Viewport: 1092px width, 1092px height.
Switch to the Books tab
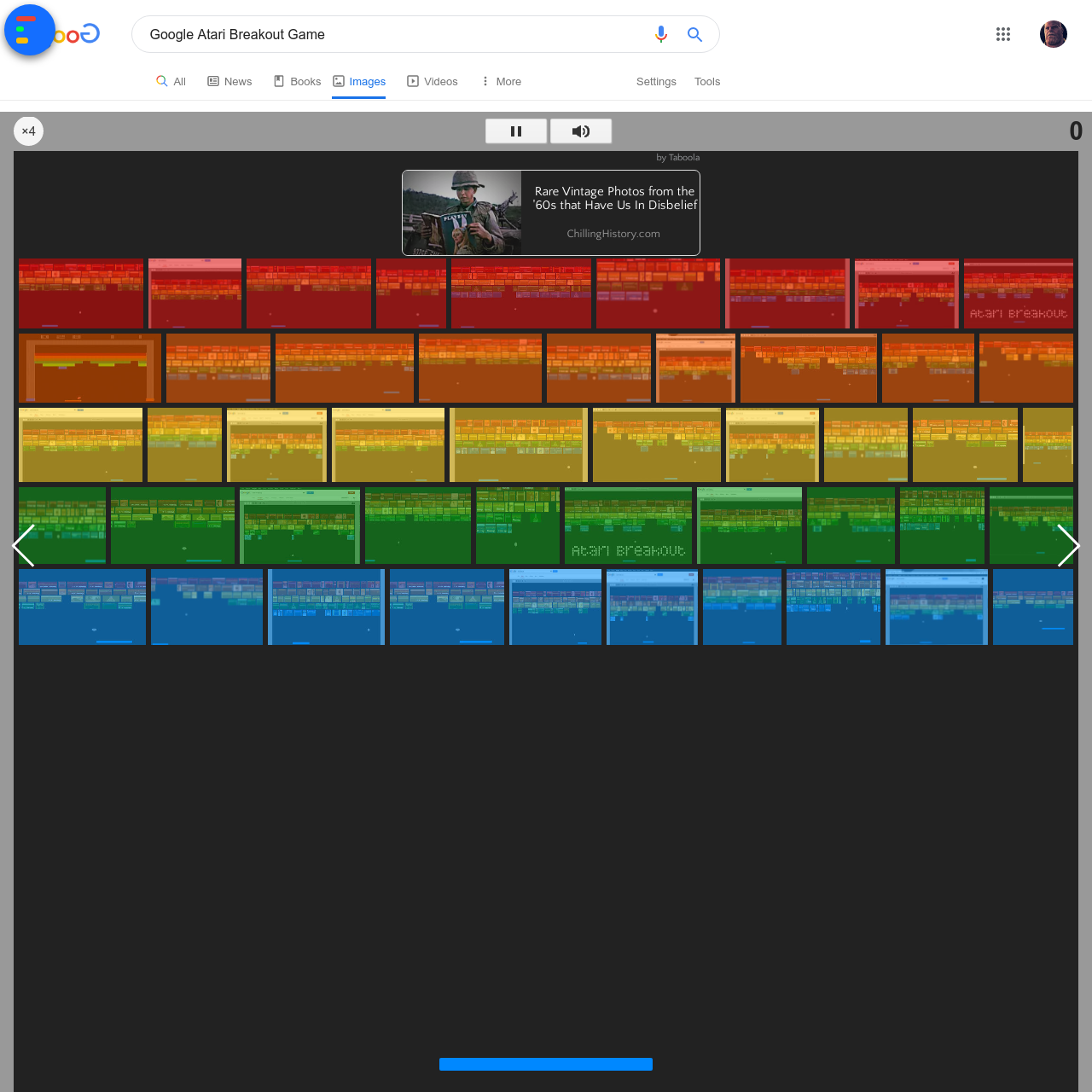coord(297,81)
